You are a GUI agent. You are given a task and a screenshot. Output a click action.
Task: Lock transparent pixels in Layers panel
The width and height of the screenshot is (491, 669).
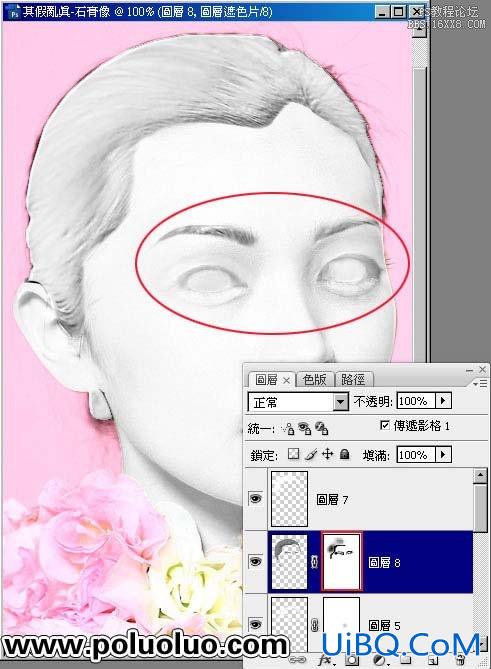293,454
